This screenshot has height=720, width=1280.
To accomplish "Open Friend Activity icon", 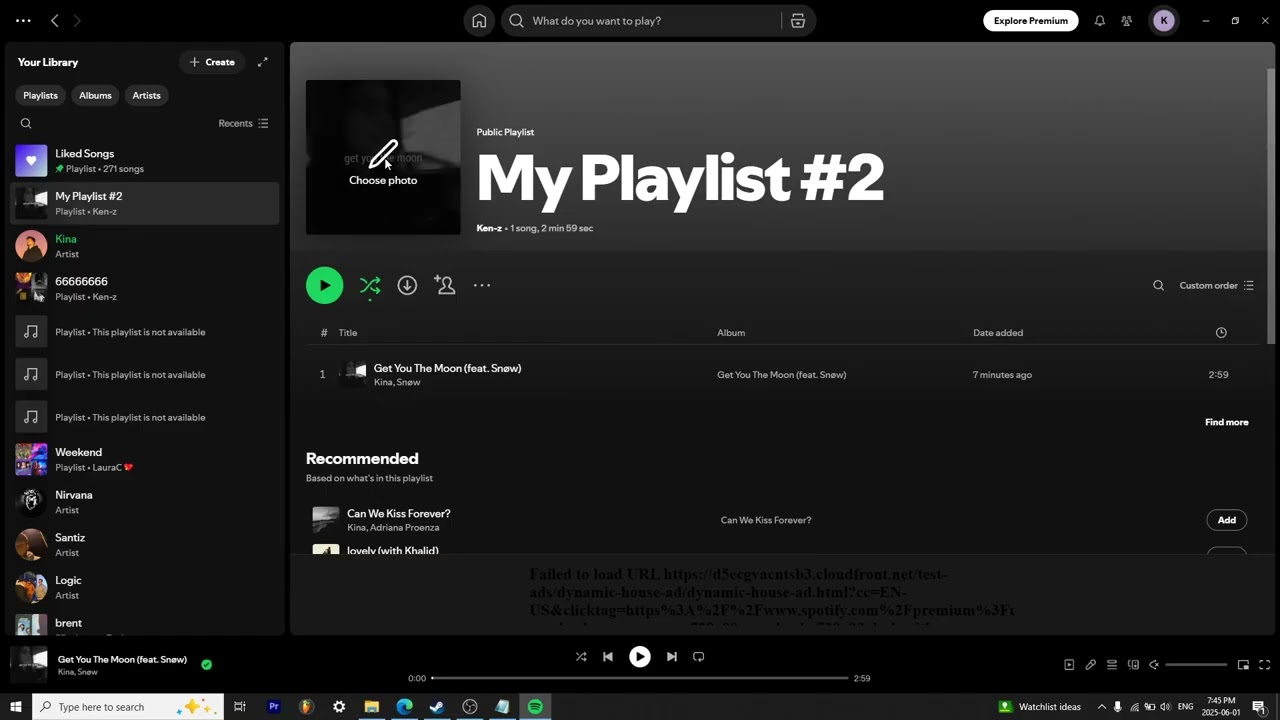I will point(1127,21).
